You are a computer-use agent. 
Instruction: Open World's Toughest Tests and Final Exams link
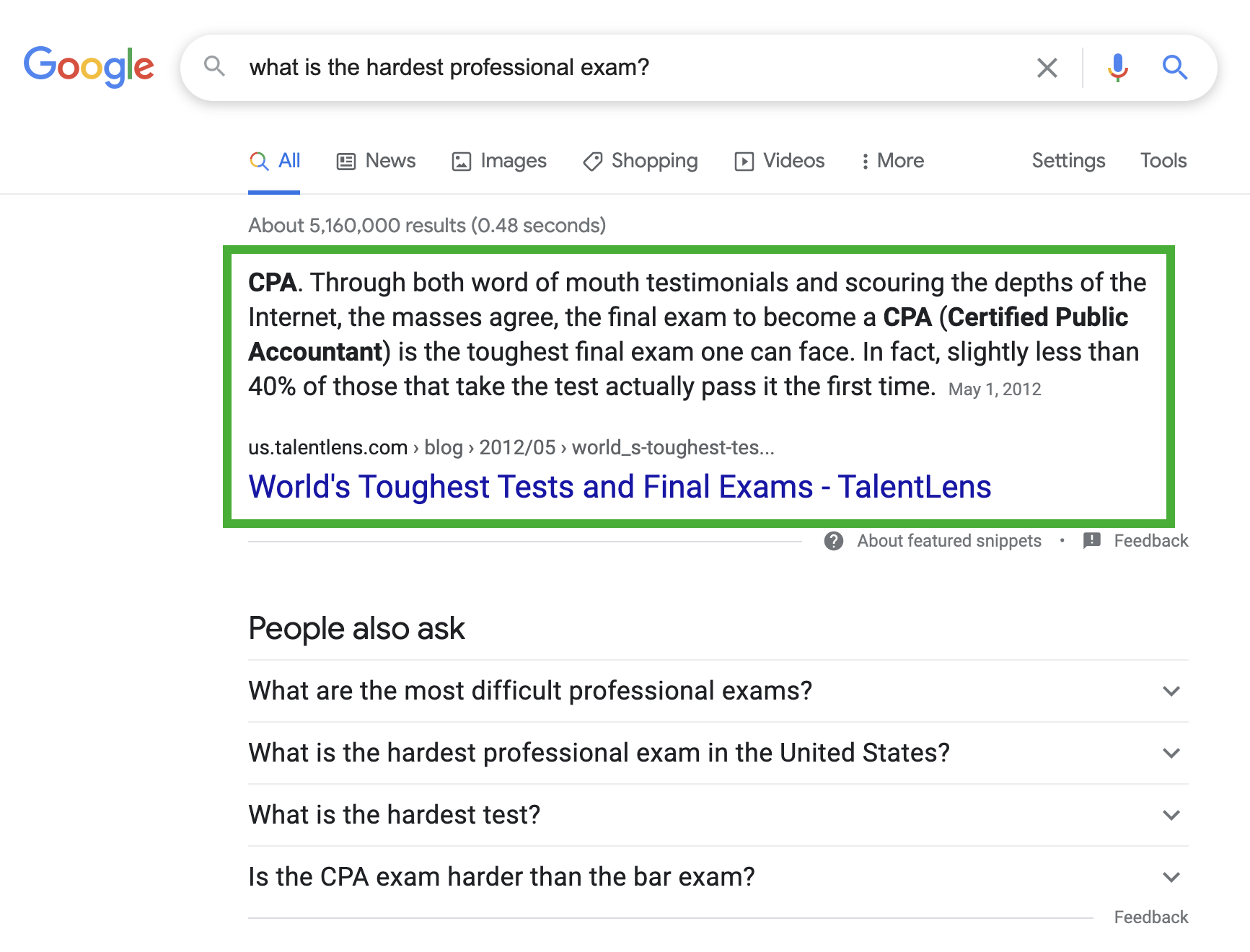point(620,487)
